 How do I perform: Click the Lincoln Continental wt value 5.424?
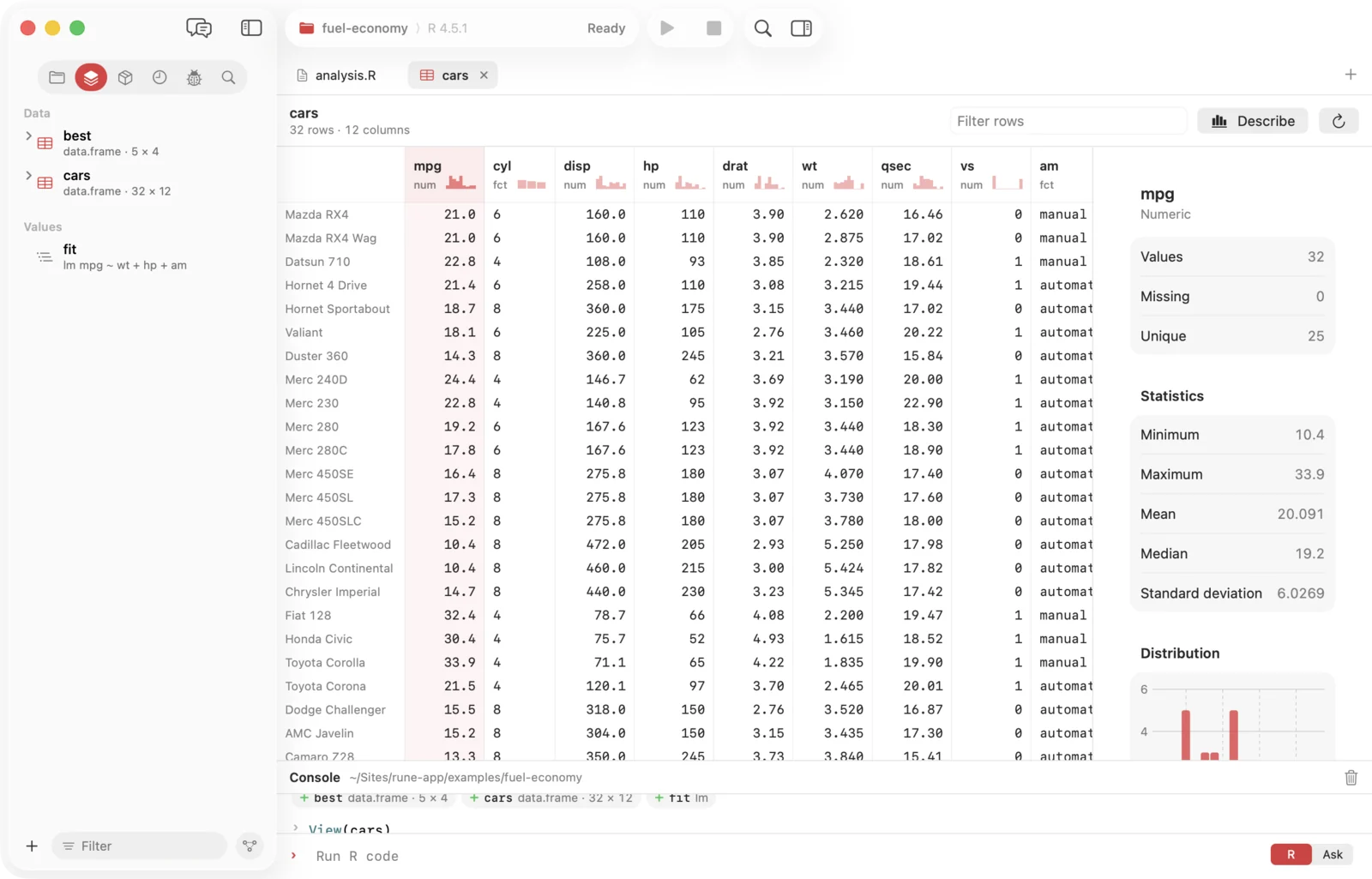coord(844,569)
